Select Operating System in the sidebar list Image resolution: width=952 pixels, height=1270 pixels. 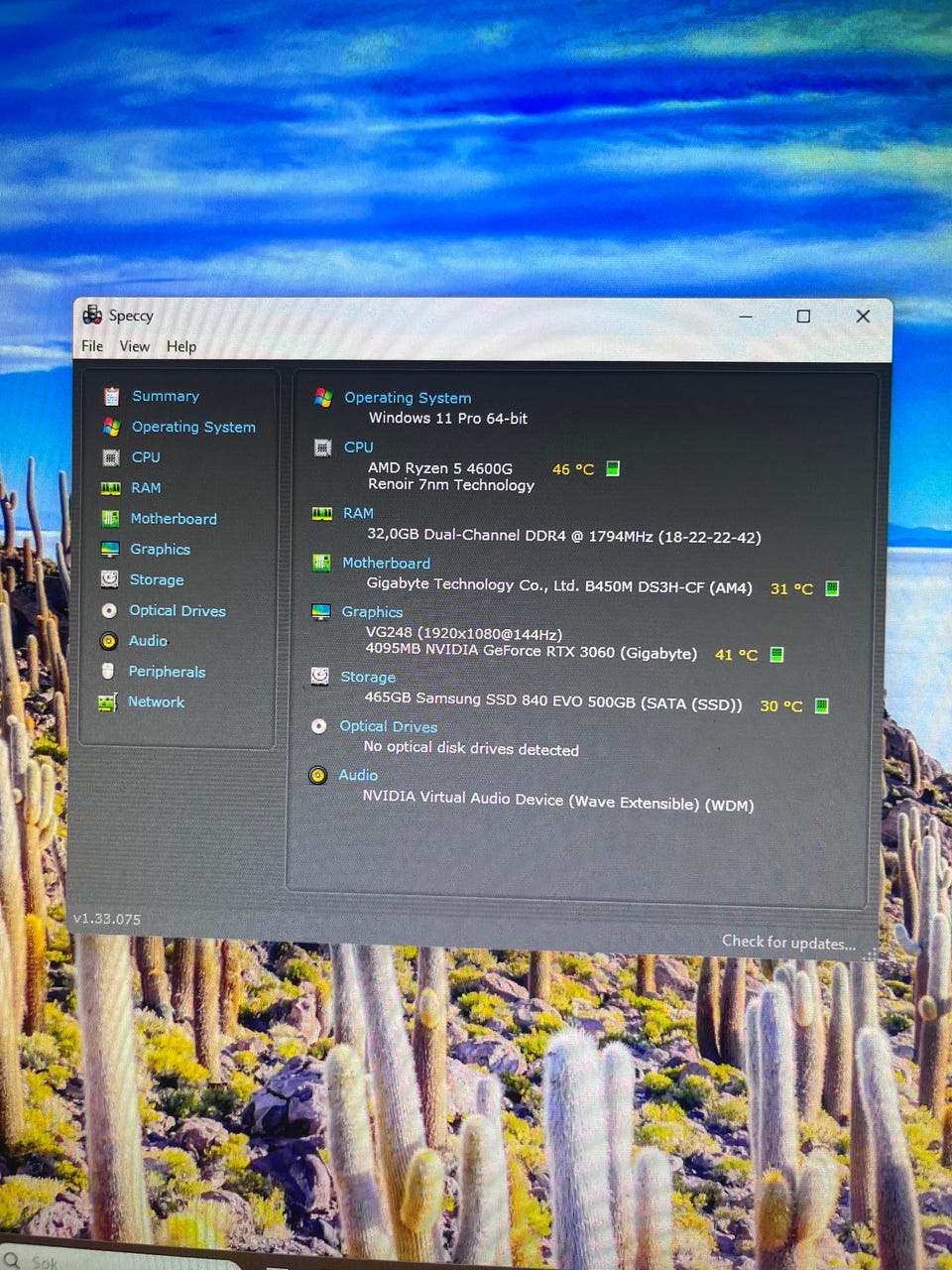(x=193, y=427)
